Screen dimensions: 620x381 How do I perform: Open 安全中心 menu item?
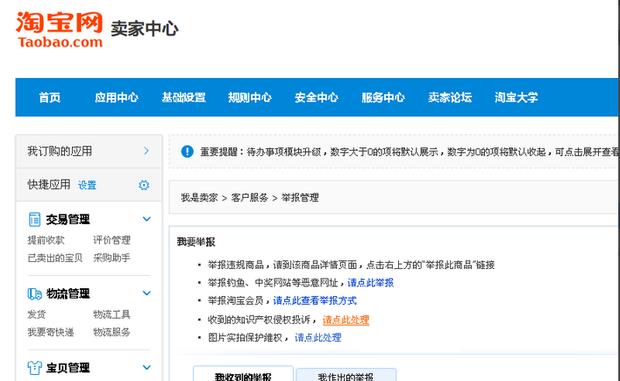point(316,97)
